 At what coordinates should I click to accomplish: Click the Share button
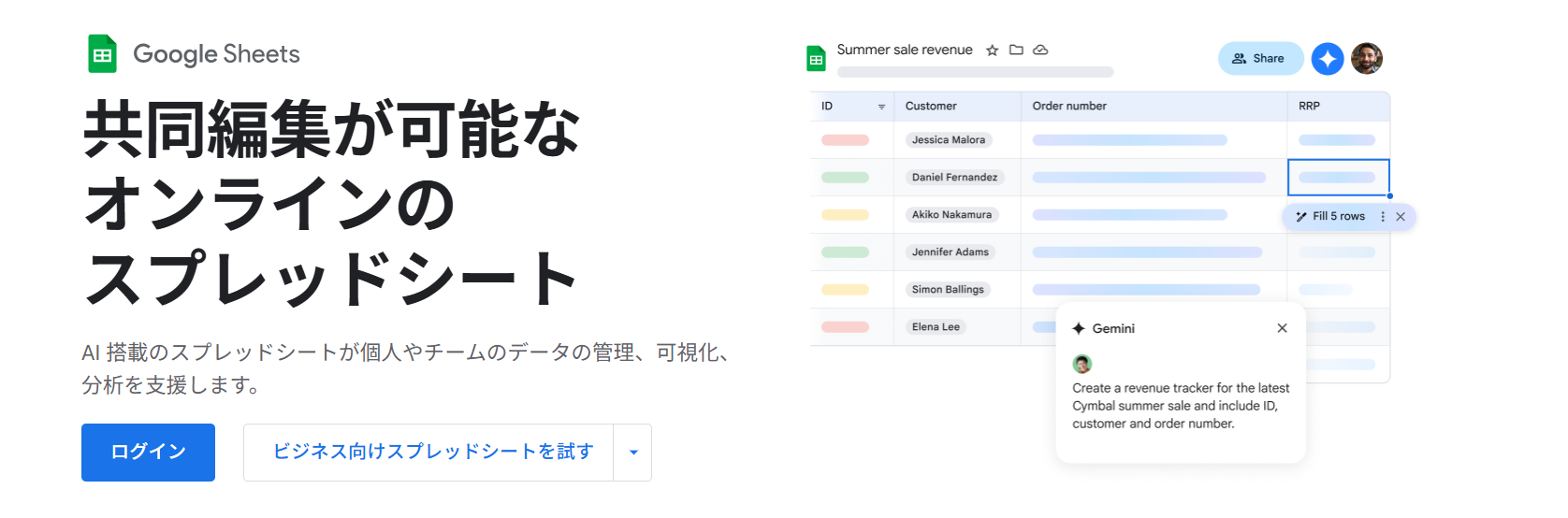point(1260,58)
